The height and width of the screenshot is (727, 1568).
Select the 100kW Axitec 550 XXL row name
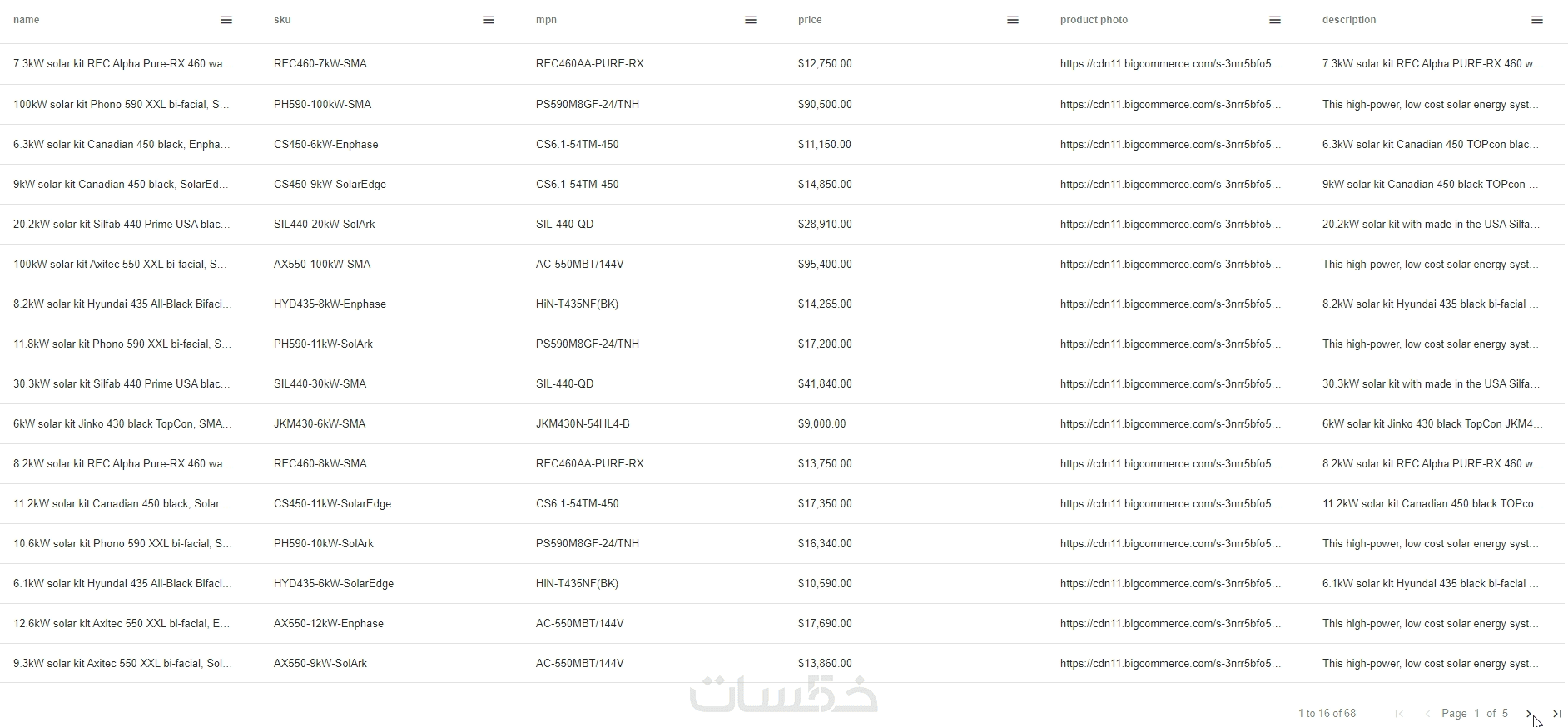pyautogui.click(x=120, y=264)
